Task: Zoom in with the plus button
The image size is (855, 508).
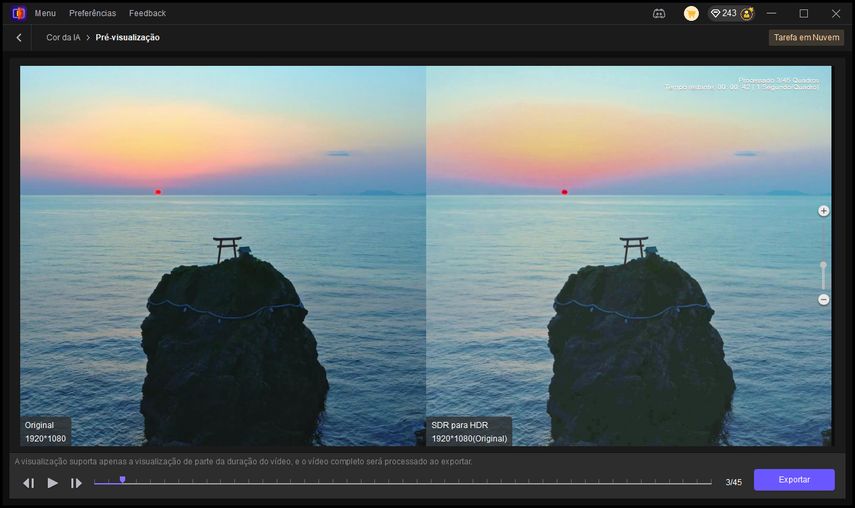Action: tap(823, 211)
